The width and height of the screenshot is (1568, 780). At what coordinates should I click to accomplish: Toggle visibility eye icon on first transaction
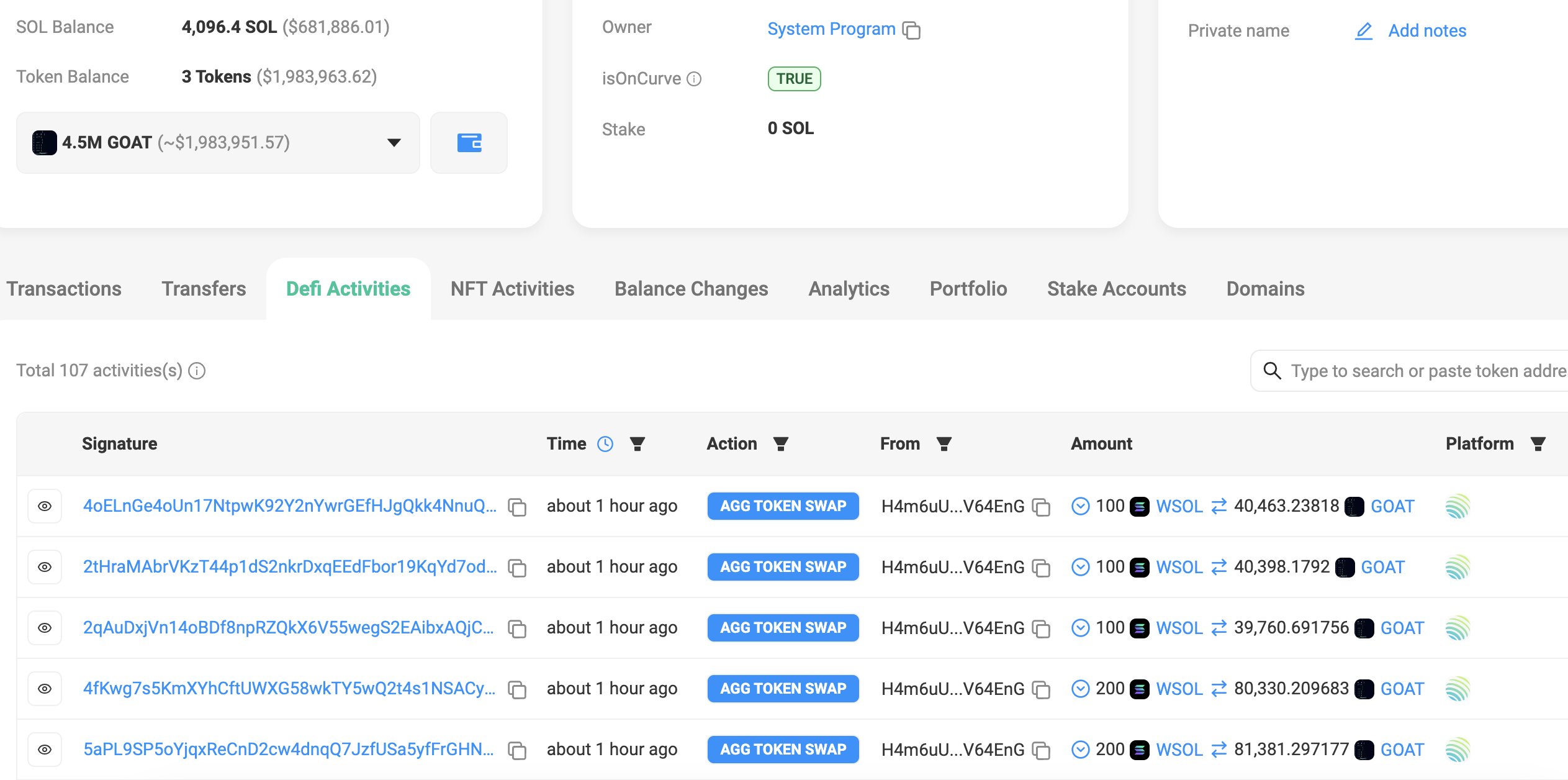(x=45, y=506)
